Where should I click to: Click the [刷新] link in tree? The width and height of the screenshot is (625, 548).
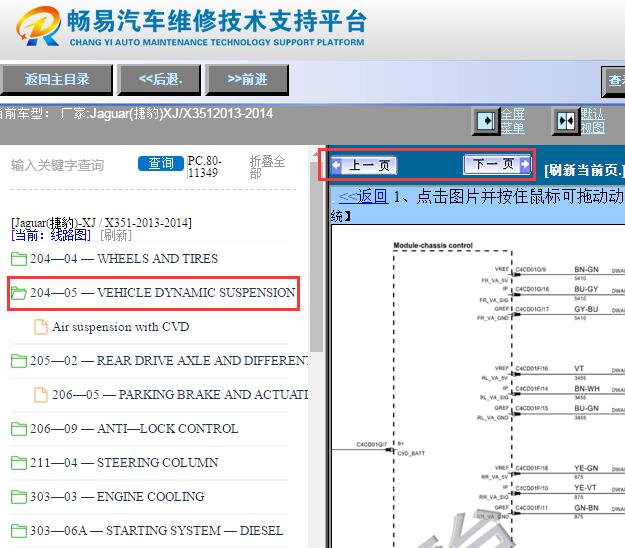point(116,235)
